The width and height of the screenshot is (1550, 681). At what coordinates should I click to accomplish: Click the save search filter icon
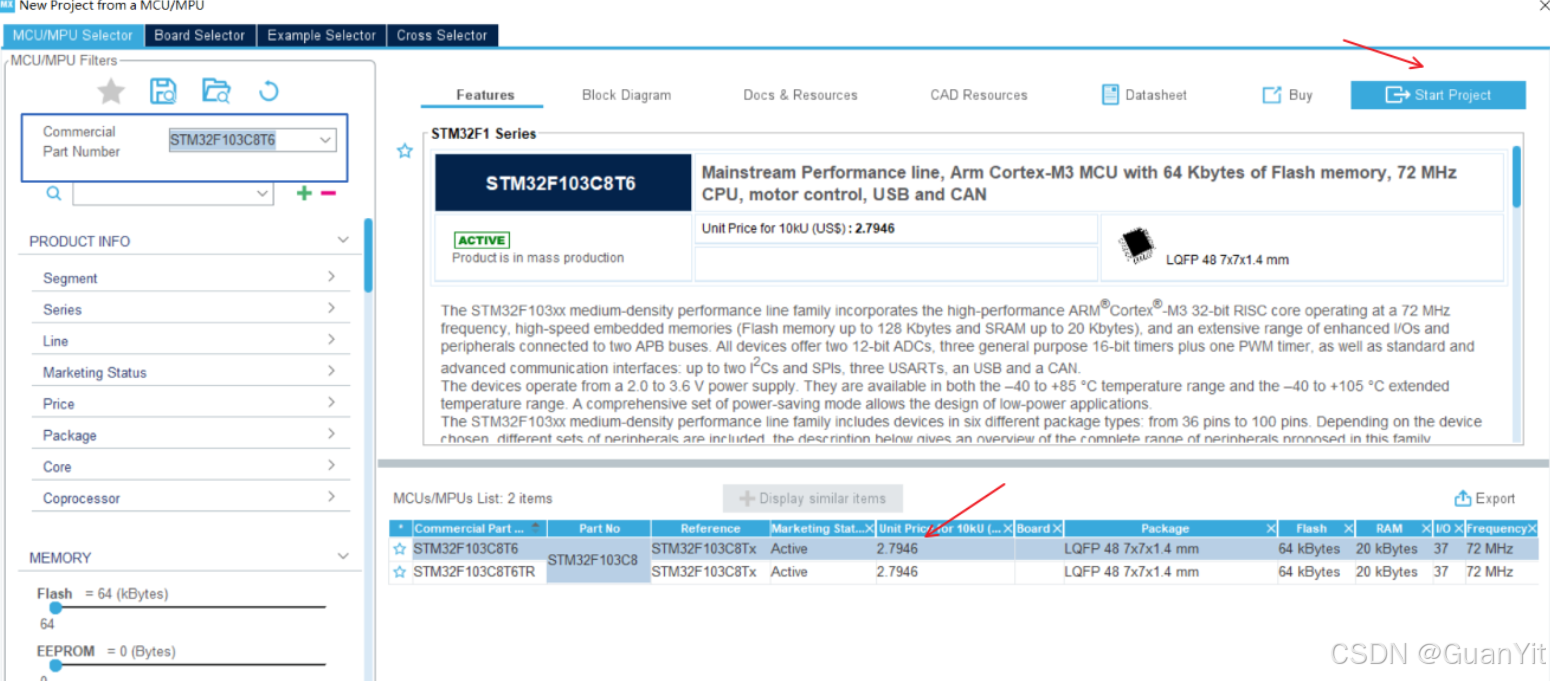tap(163, 92)
